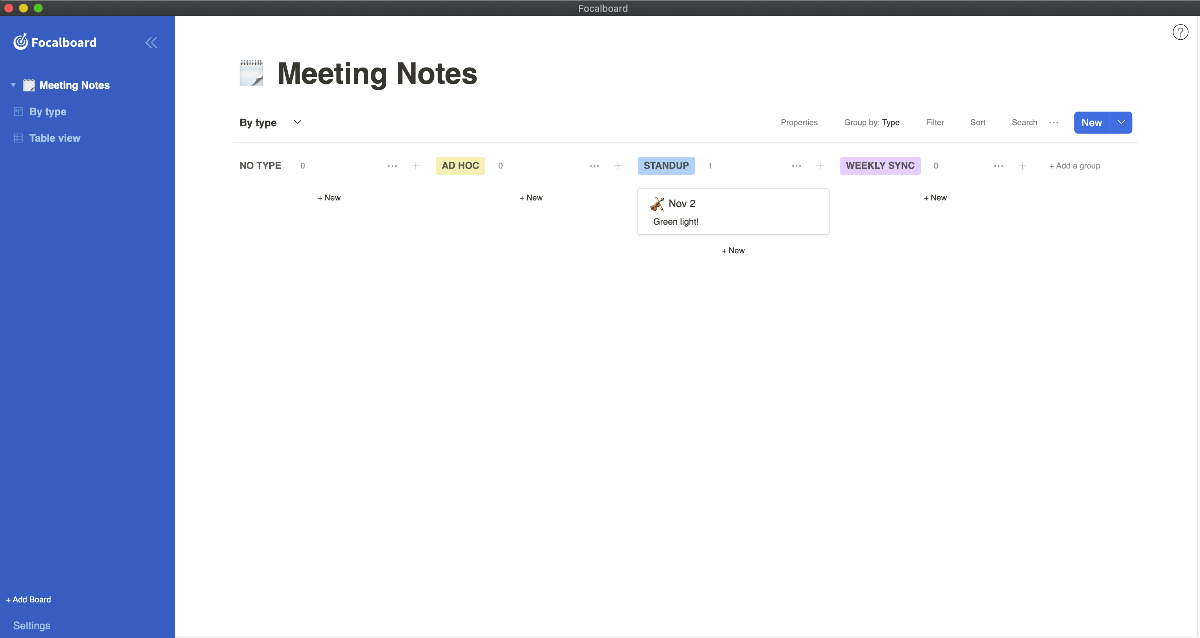1200x638 pixels.
Task: Click the blue STANDUP label
Action: coord(666,166)
